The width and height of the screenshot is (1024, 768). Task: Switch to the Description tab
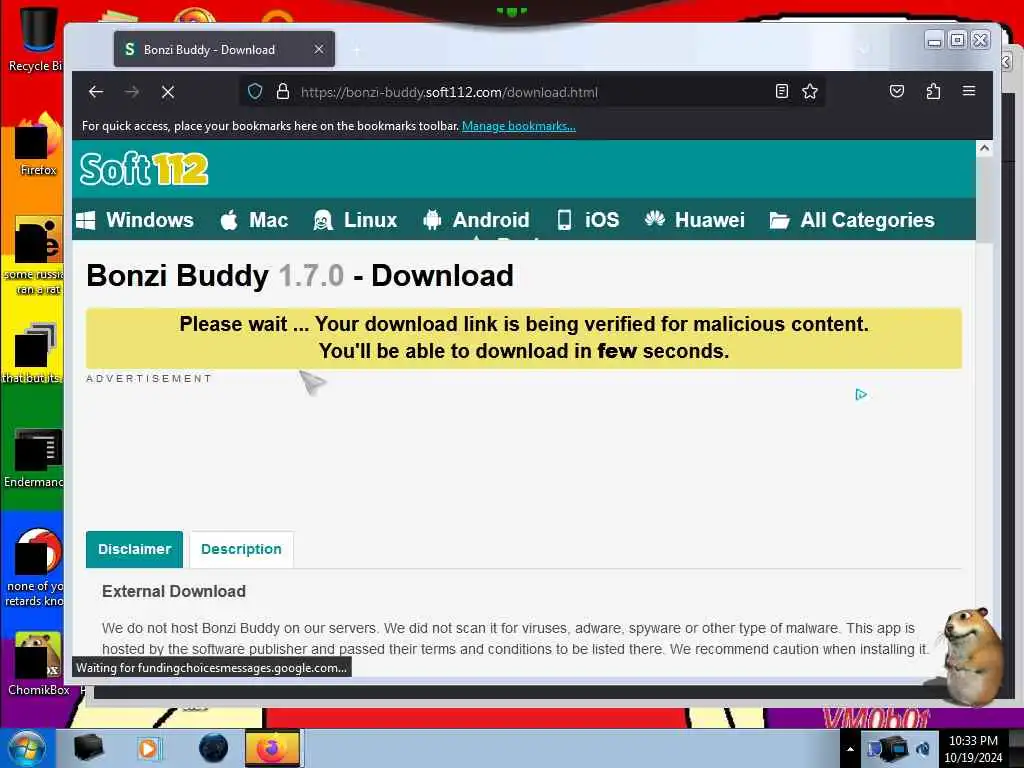241,549
